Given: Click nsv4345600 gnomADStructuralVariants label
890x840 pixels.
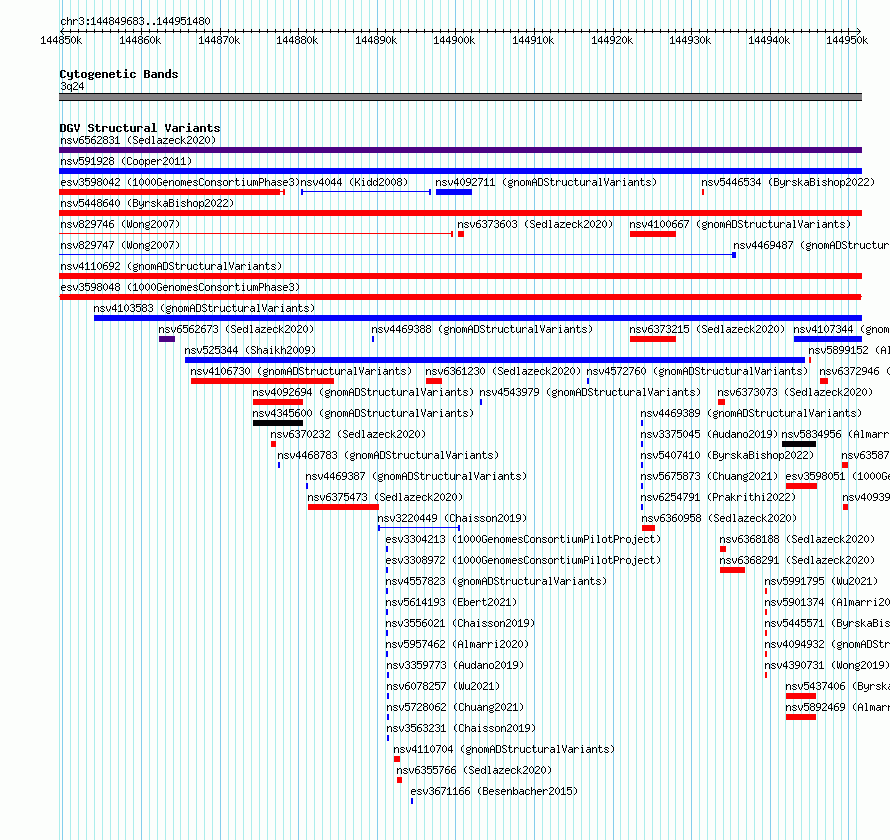Looking at the screenshot, I should [363, 413].
